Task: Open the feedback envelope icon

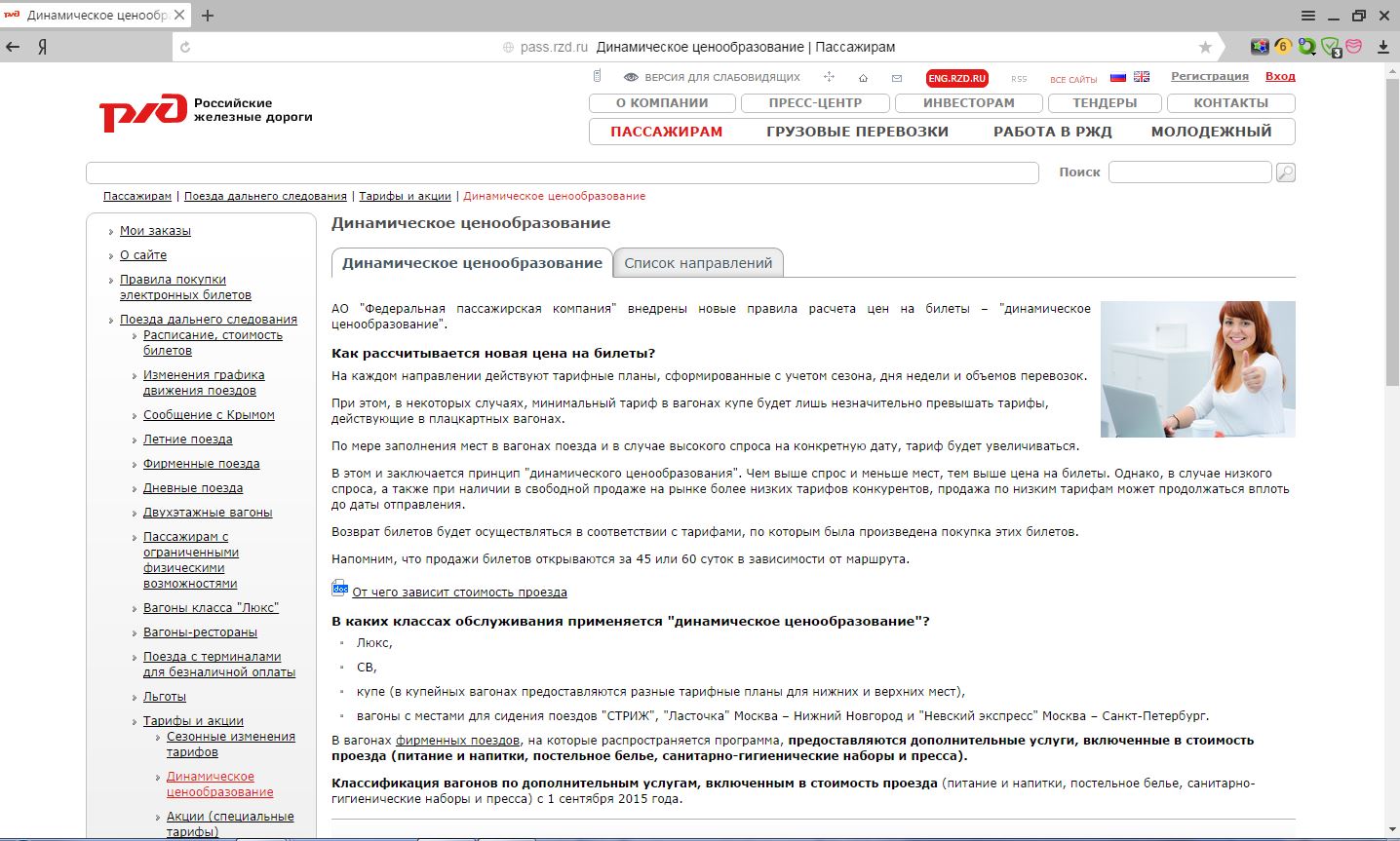Action: click(897, 78)
